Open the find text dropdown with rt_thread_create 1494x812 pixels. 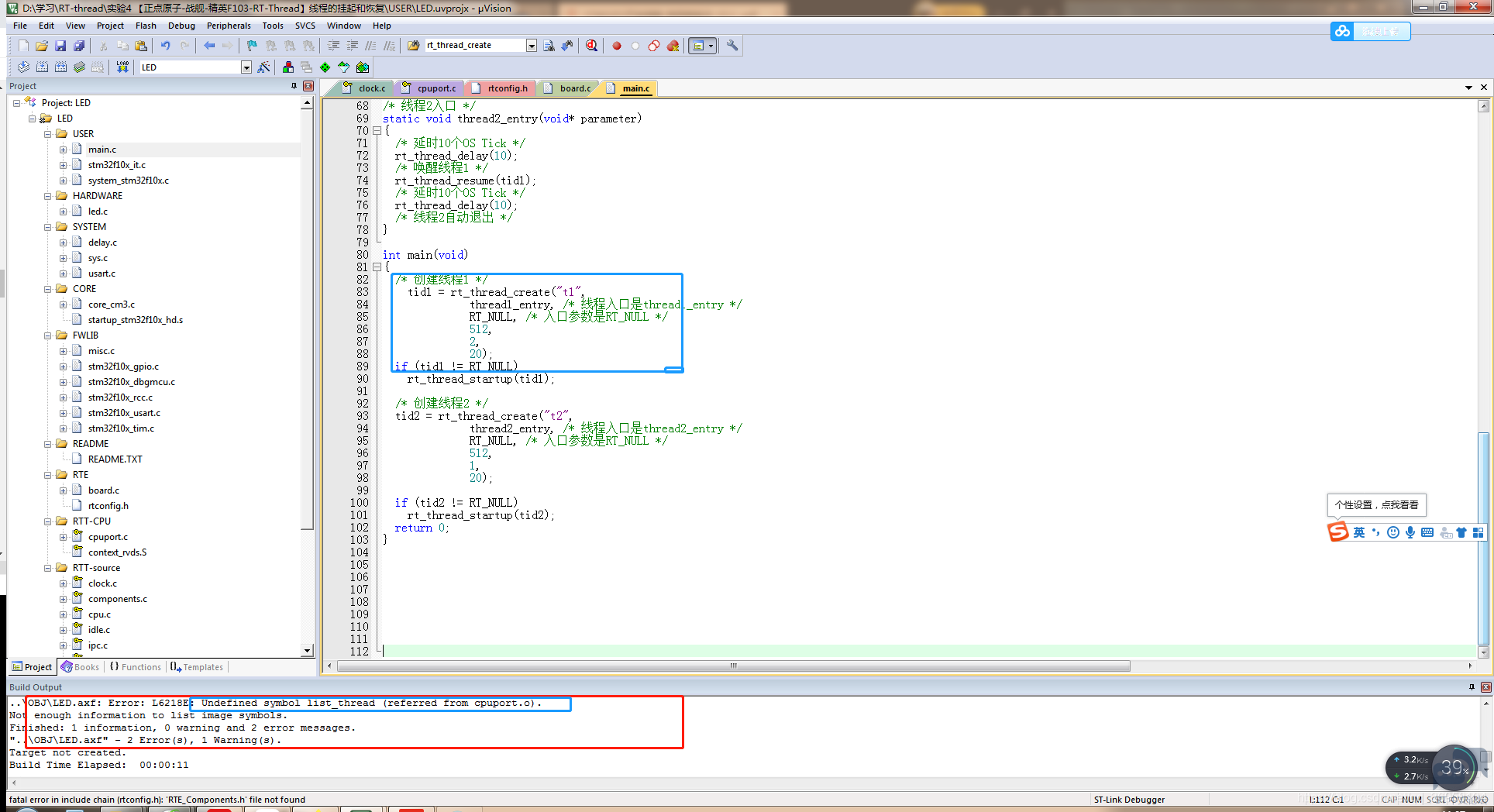[x=532, y=46]
